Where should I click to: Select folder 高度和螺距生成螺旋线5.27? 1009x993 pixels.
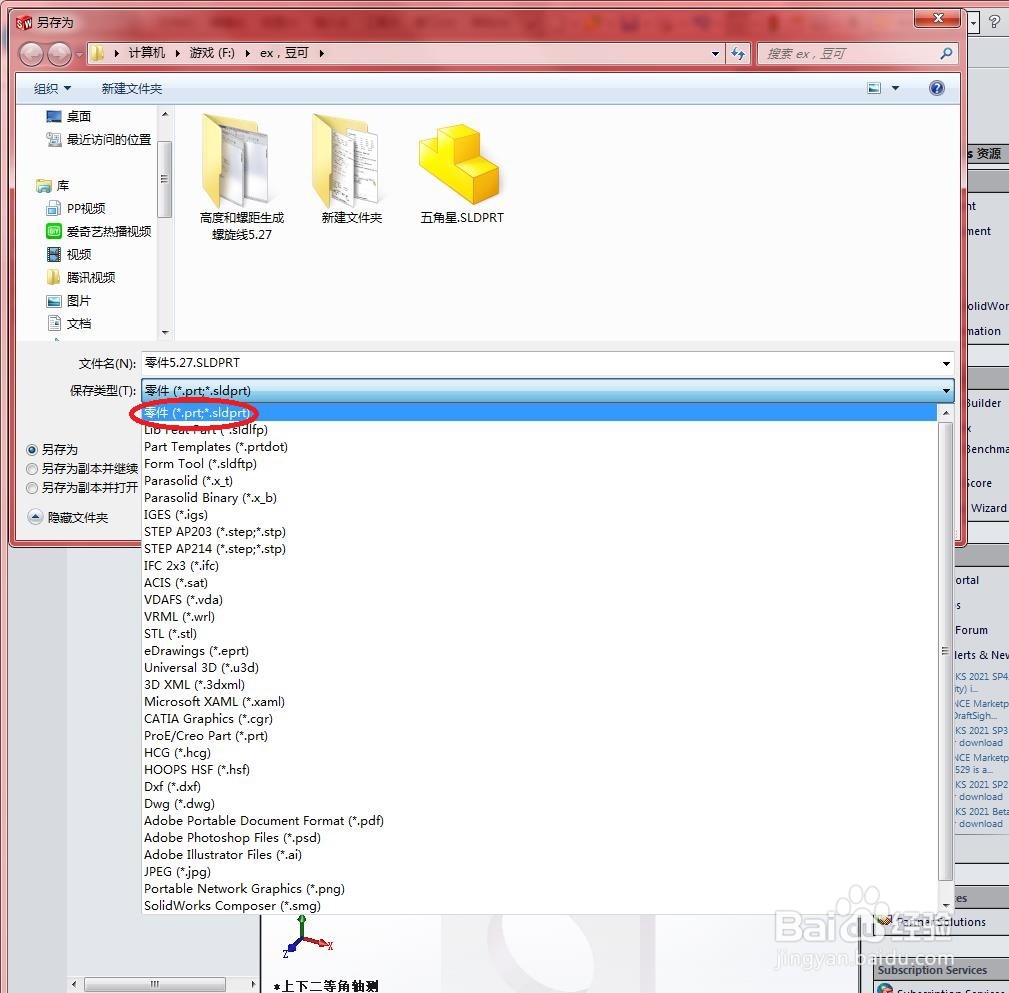tap(241, 177)
